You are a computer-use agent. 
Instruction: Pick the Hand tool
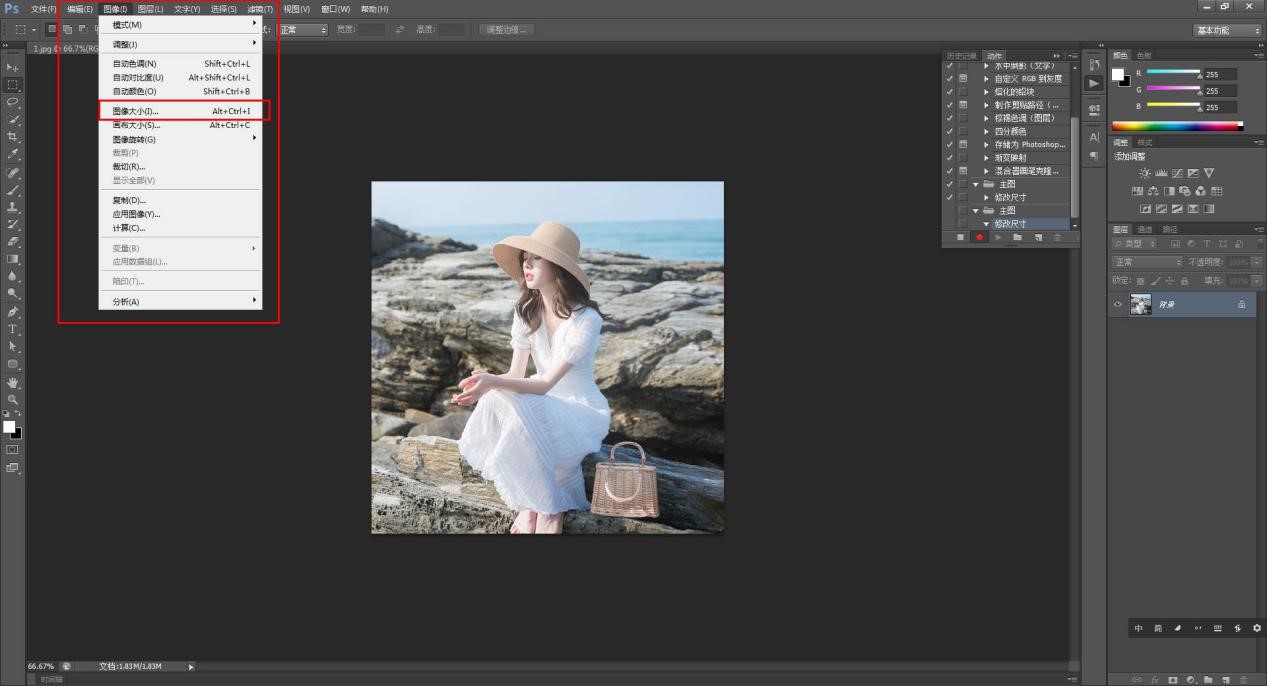tap(13, 382)
